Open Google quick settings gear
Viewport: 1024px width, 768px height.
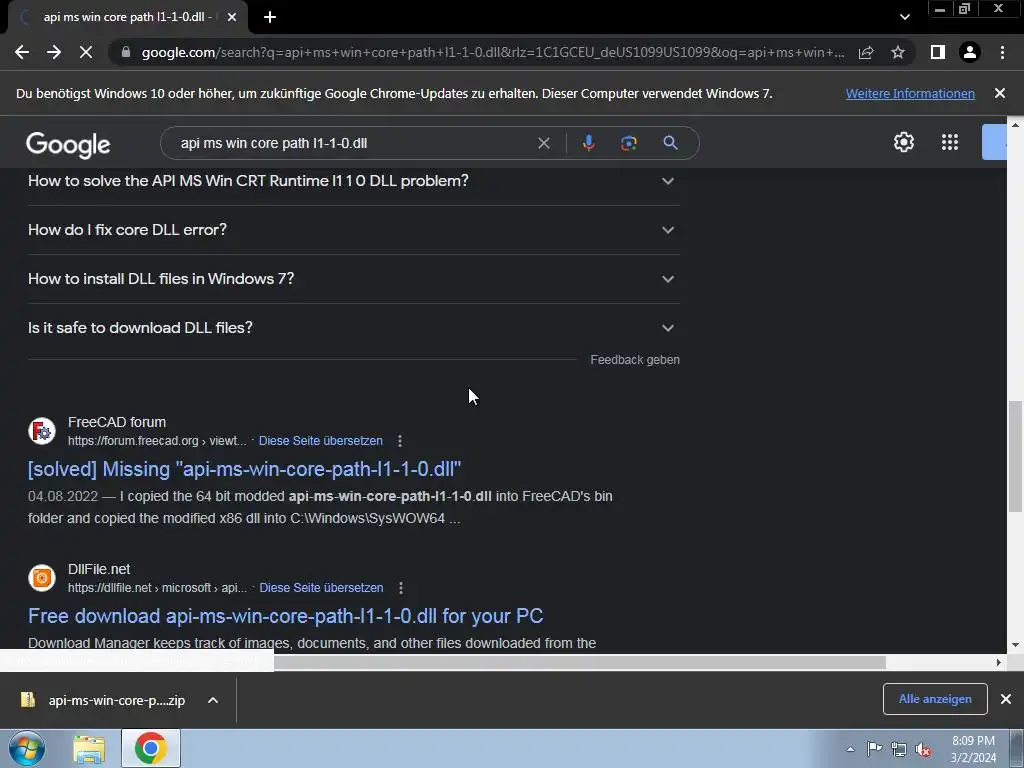click(x=904, y=142)
